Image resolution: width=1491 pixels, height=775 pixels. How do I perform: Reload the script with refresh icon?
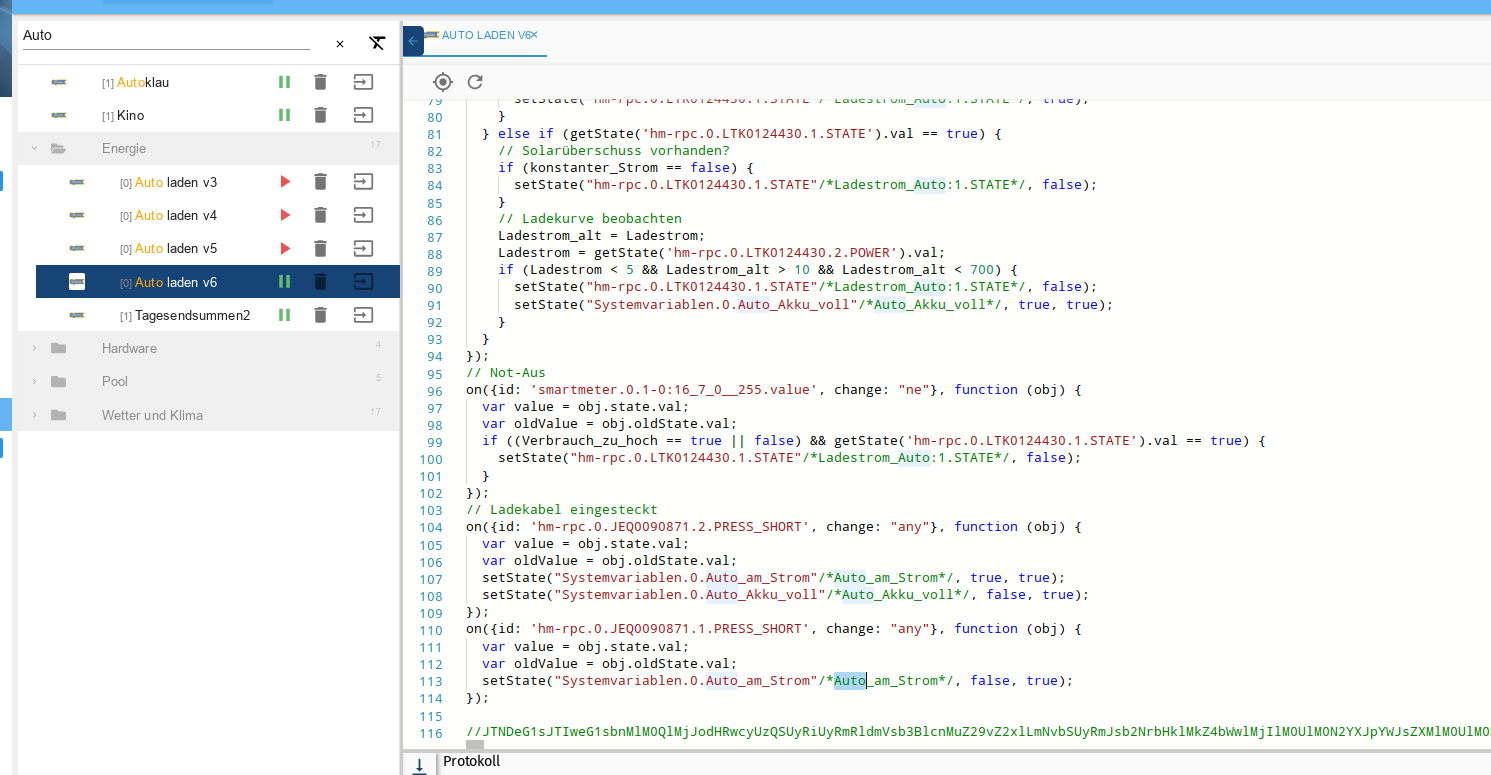475,82
